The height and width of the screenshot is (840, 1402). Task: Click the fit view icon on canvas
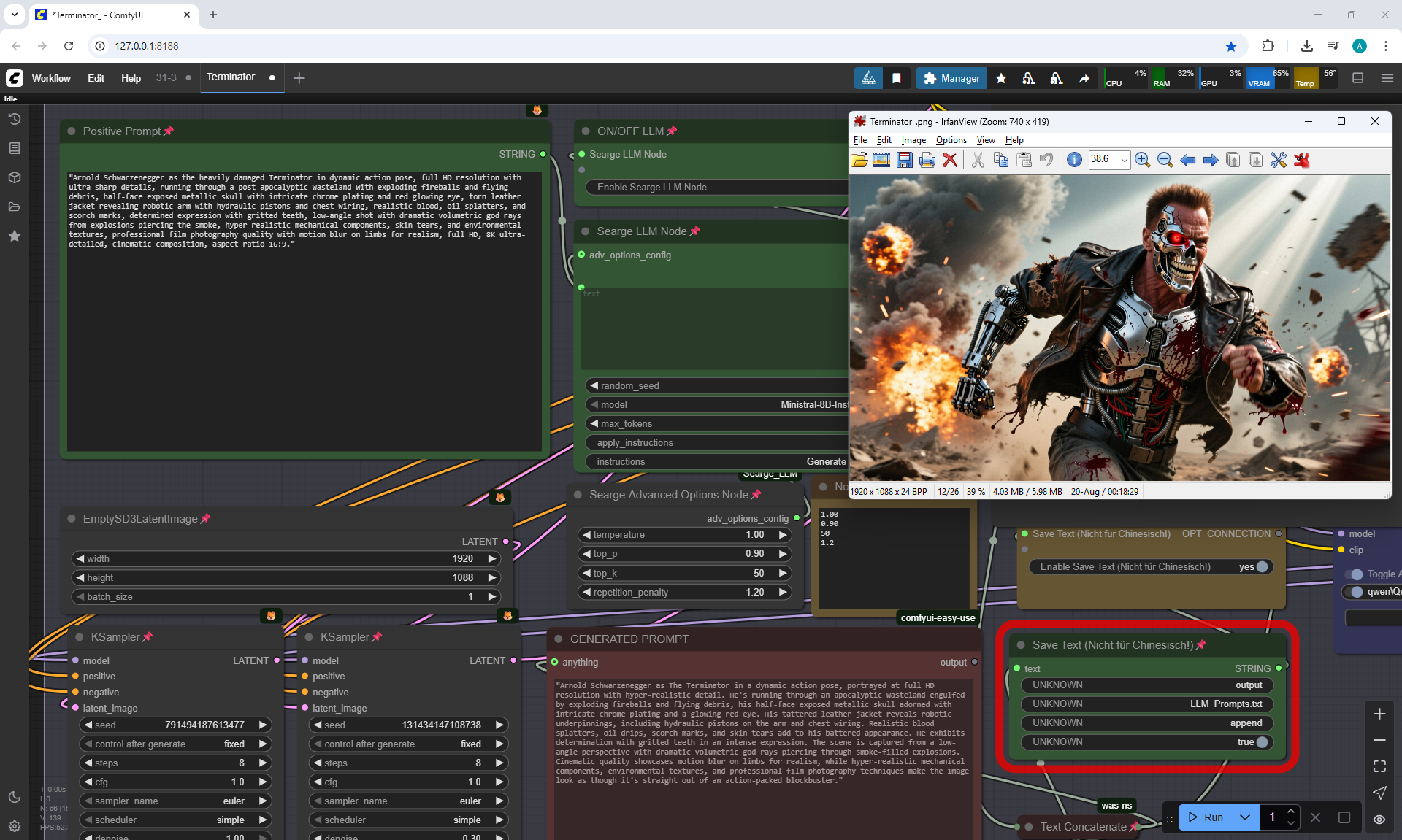1379,766
